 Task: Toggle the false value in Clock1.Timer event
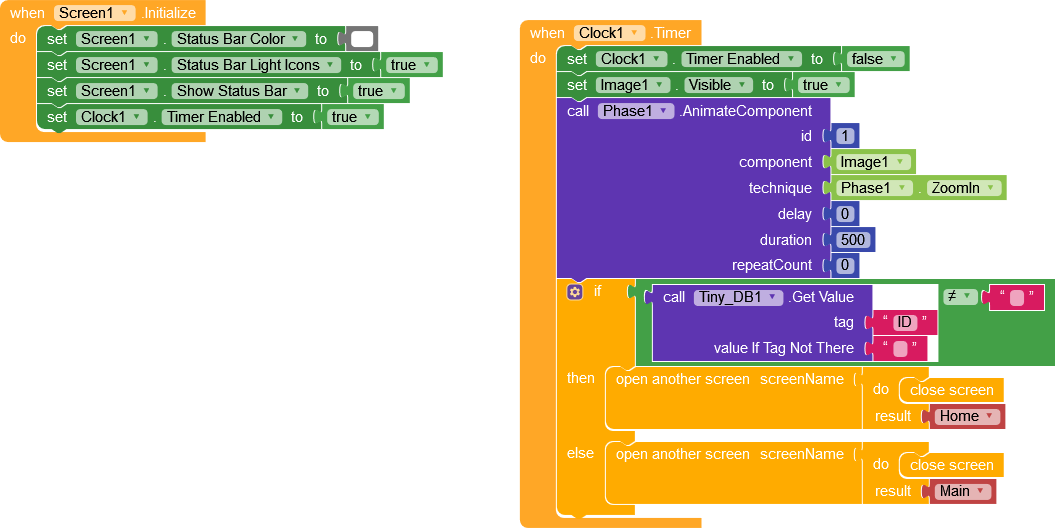[x=875, y=59]
